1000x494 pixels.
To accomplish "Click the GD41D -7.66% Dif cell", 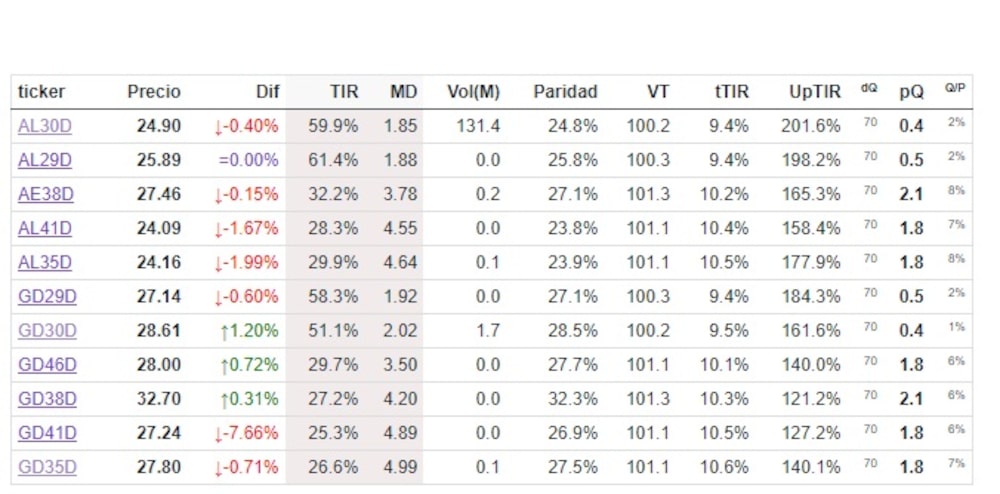I will click(x=246, y=433).
